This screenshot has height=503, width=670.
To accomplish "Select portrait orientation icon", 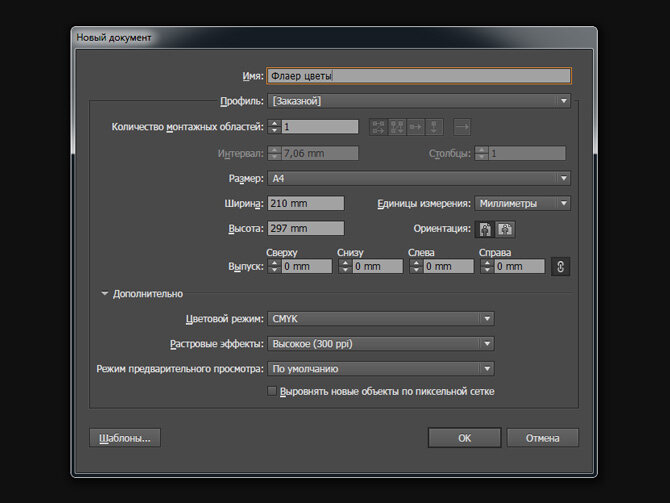I will (485, 229).
